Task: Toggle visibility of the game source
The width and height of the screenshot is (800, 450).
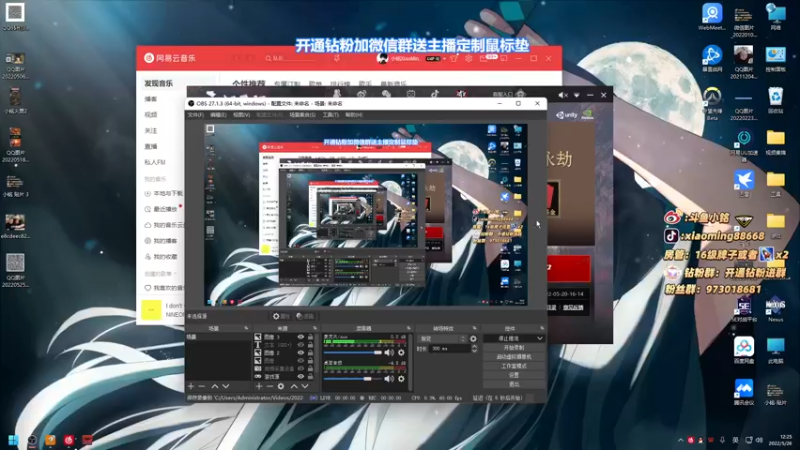Action: pyautogui.click(x=301, y=377)
